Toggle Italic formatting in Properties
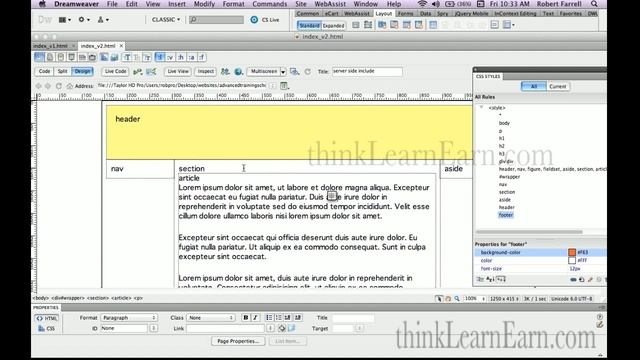Screen dimensions: 640x360 [x=255, y=318]
